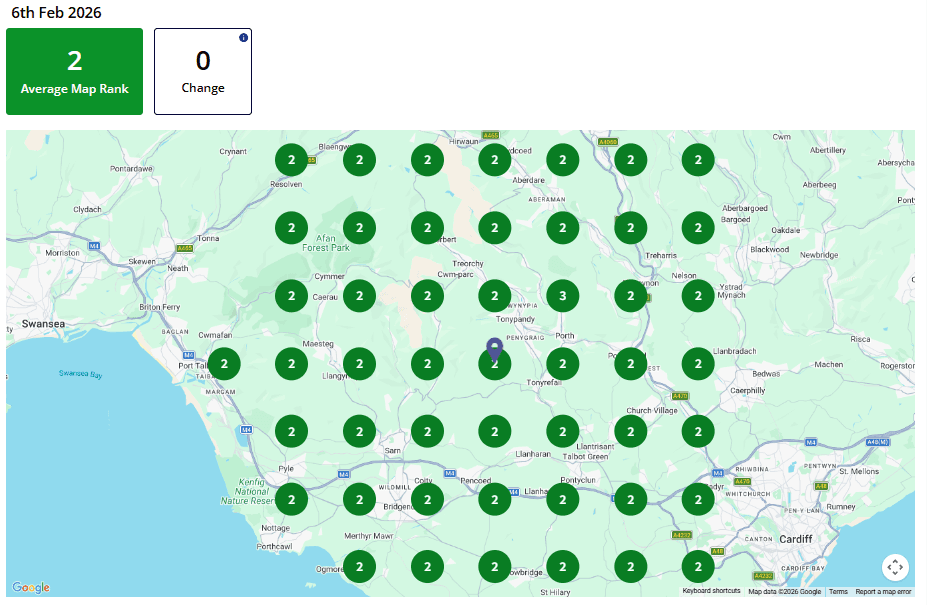Click the info icon on Change card

(x=243, y=38)
